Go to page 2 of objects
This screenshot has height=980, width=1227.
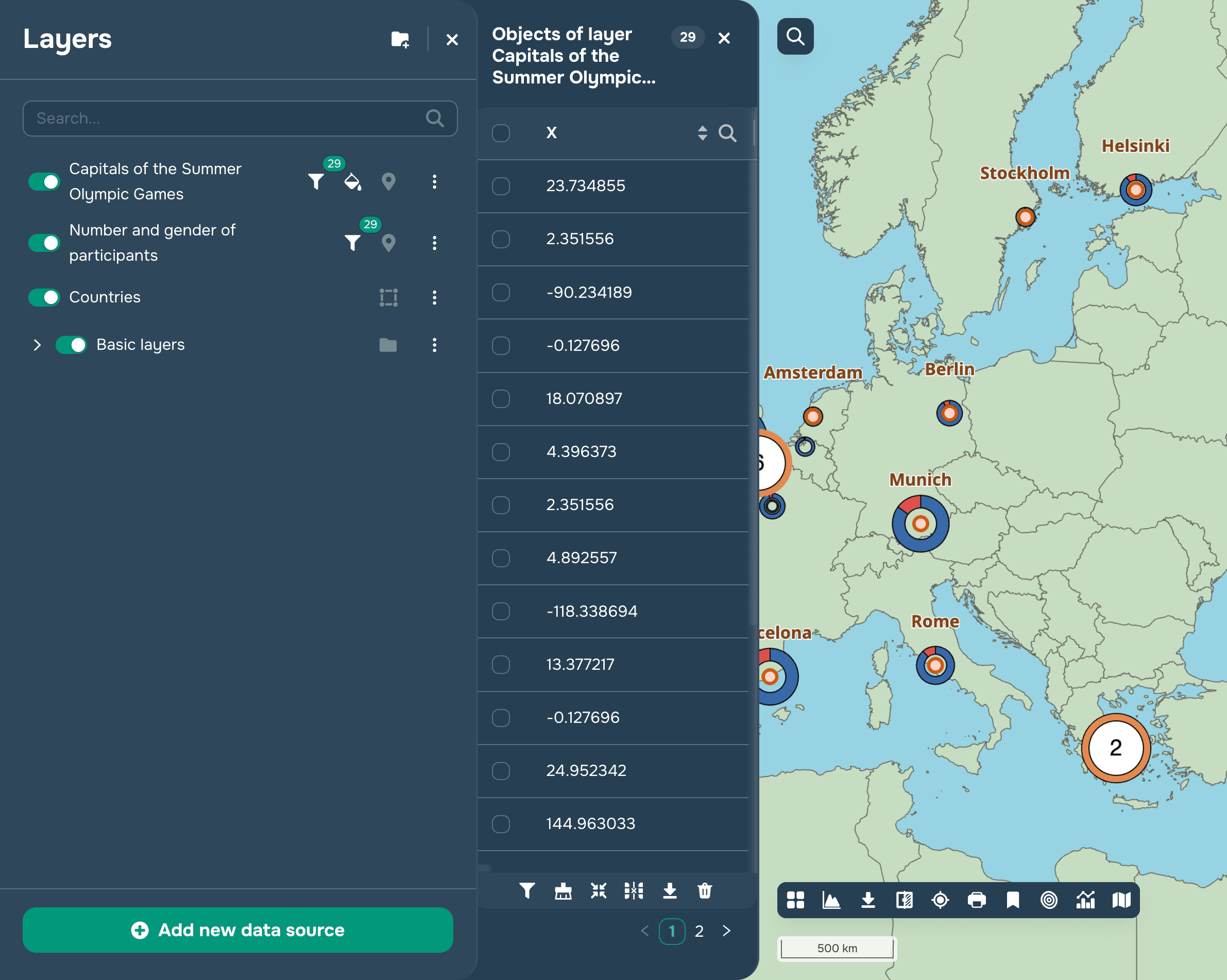tap(699, 931)
